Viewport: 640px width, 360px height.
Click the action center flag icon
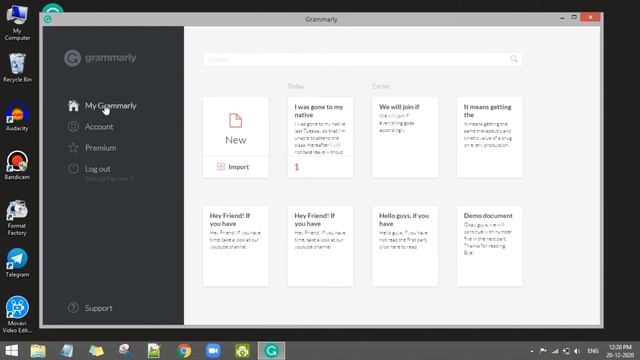[543, 351]
